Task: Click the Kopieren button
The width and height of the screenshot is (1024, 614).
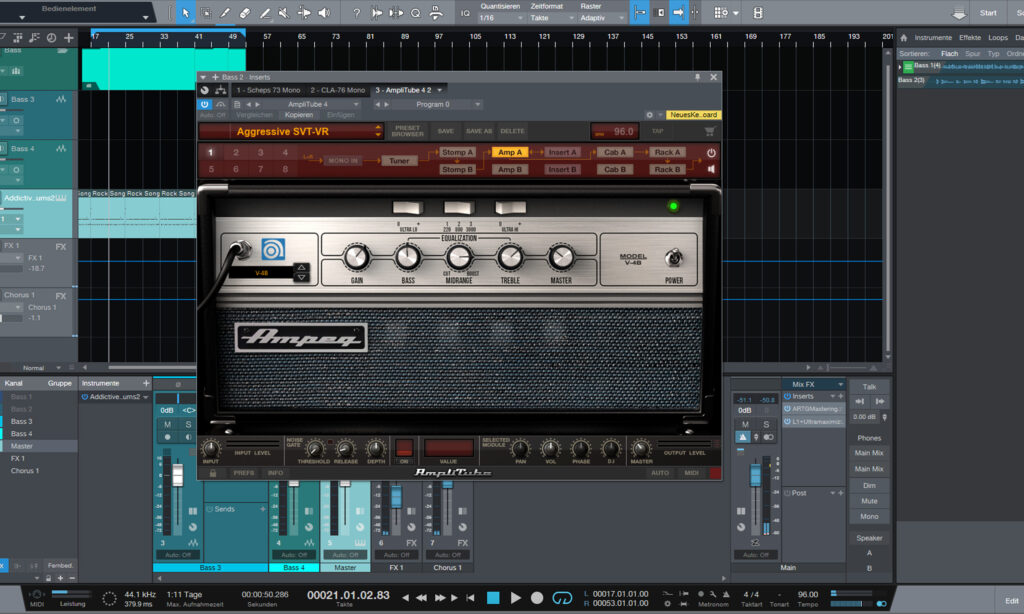Action: pyautogui.click(x=298, y=115)
